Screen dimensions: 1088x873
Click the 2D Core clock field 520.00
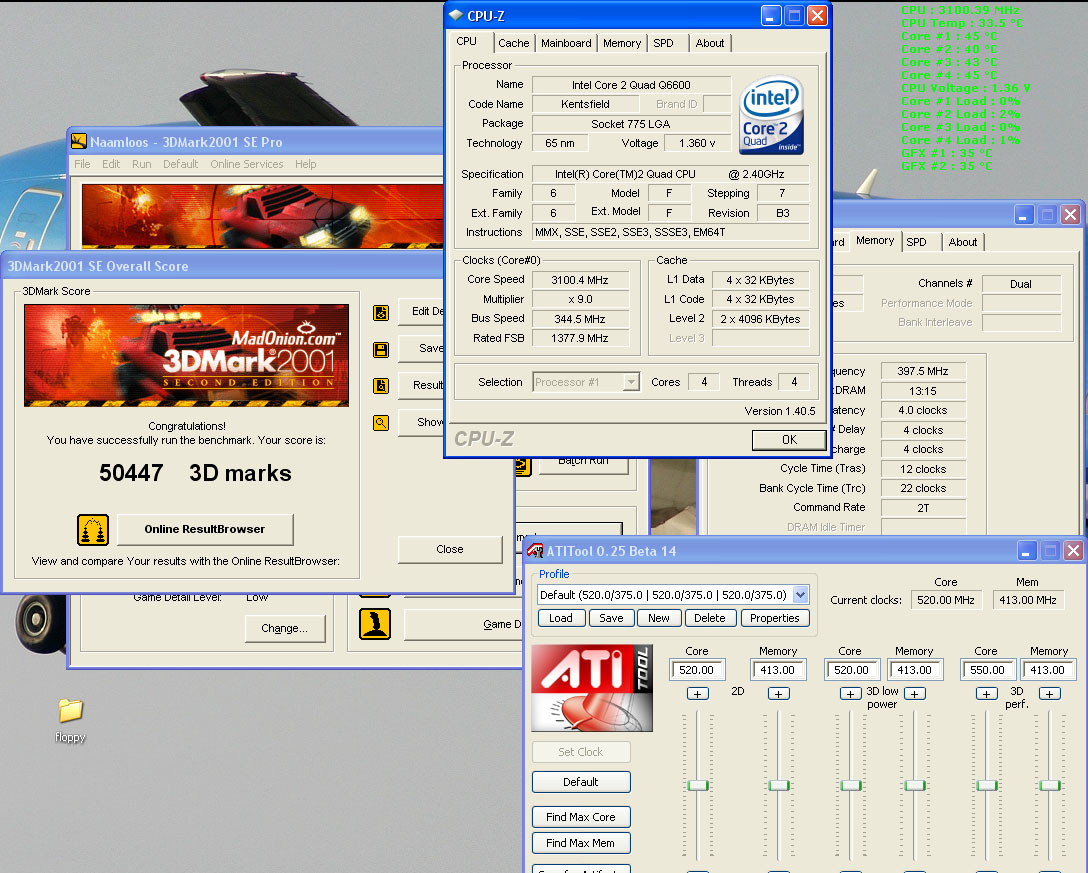point(697,670)
